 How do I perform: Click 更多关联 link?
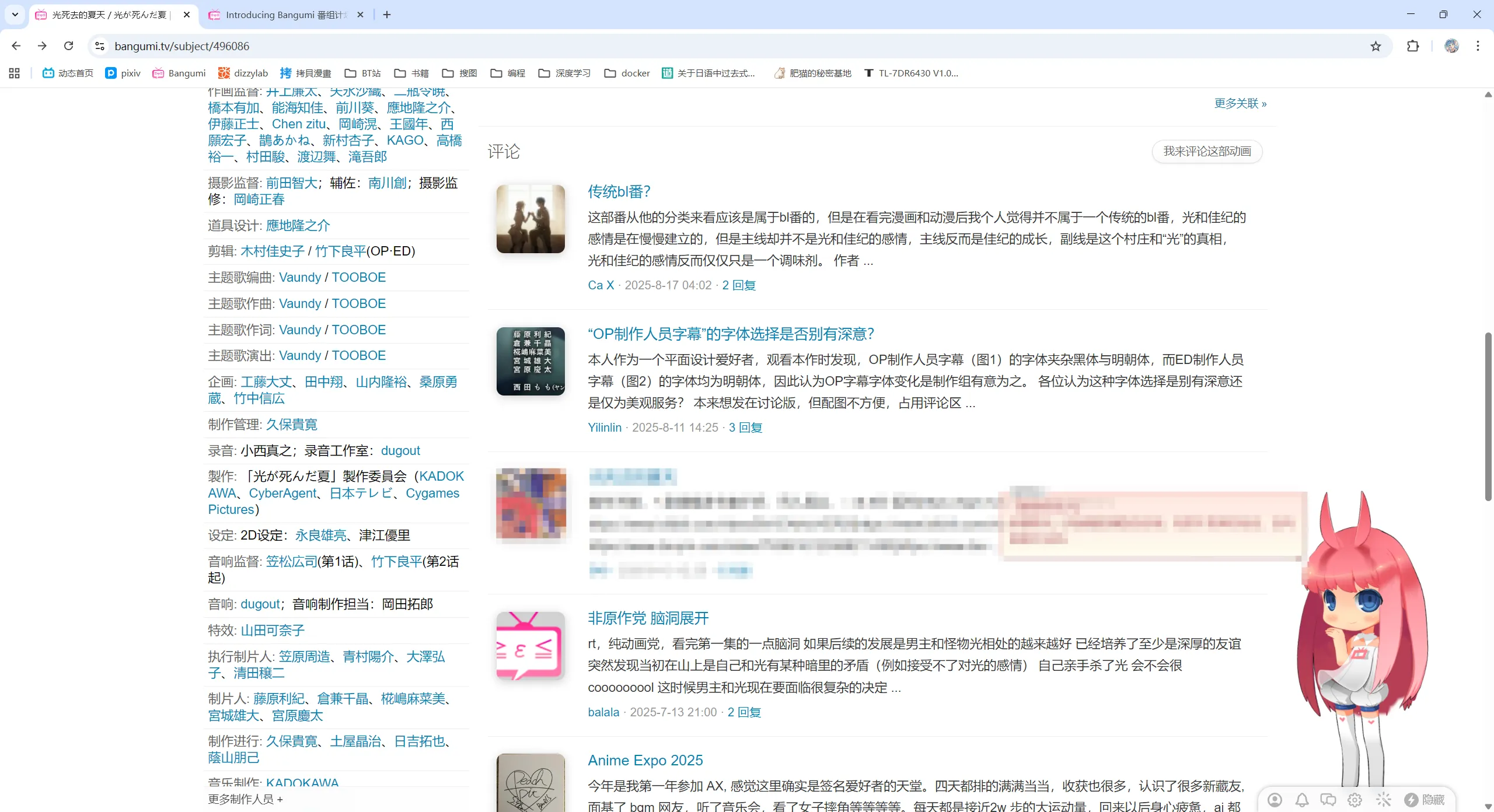coord(1240,103)
